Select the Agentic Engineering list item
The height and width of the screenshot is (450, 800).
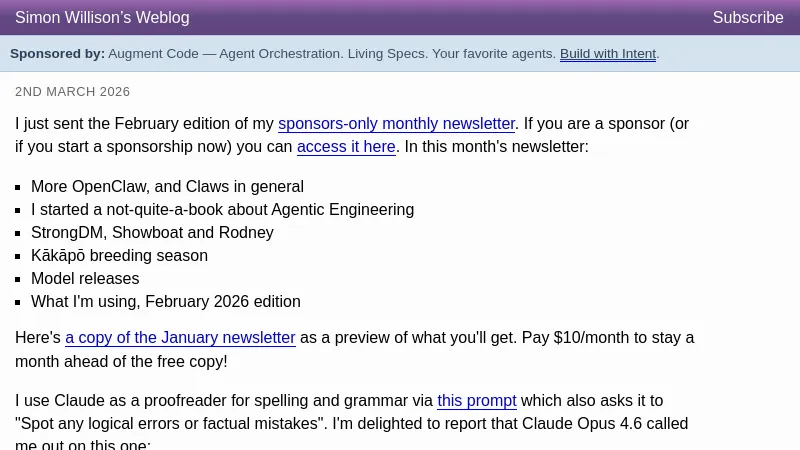pos(222,210)
